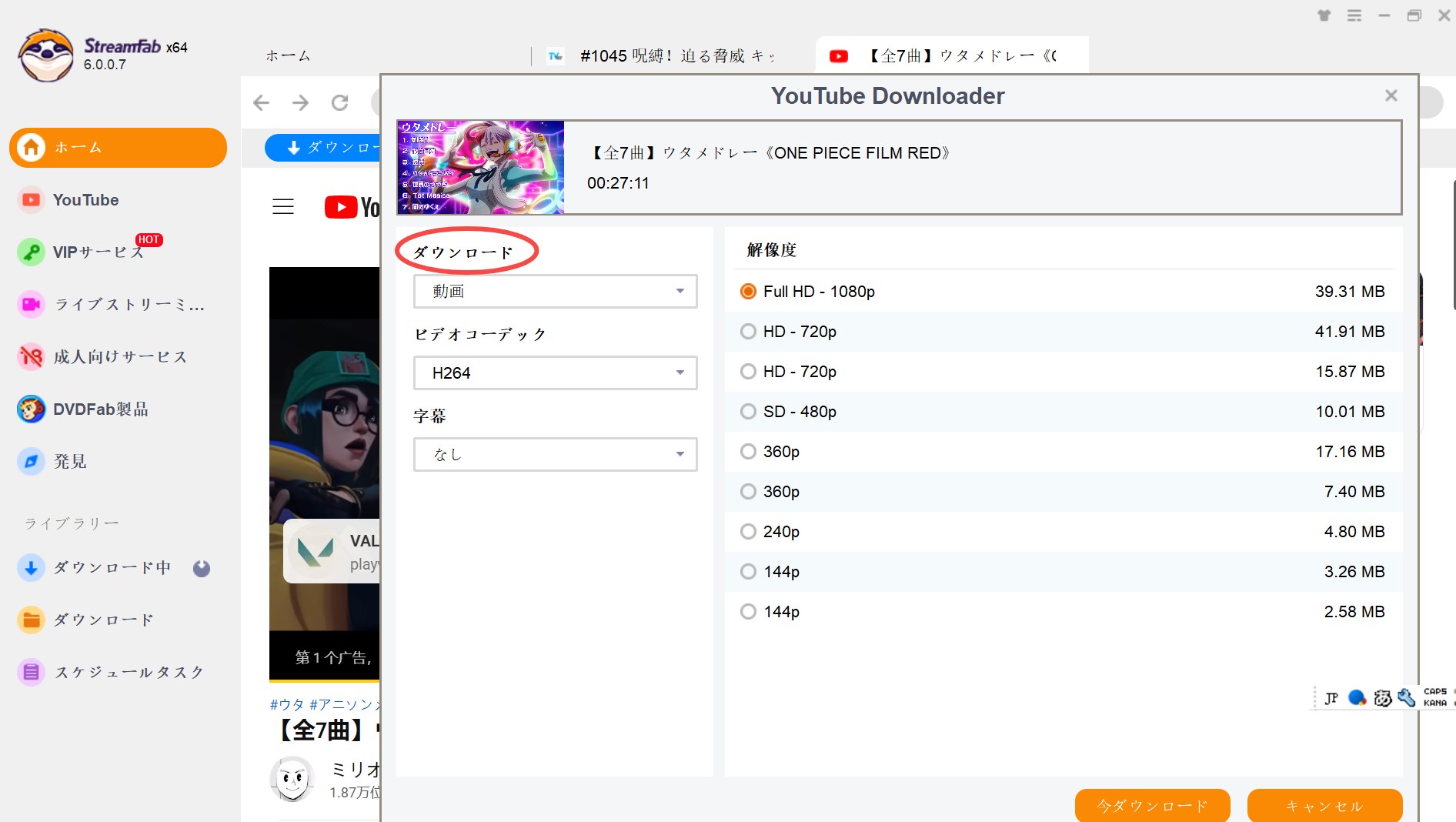
Task: Open the ホーム home item in sidebar
Action: coord(118,147)
